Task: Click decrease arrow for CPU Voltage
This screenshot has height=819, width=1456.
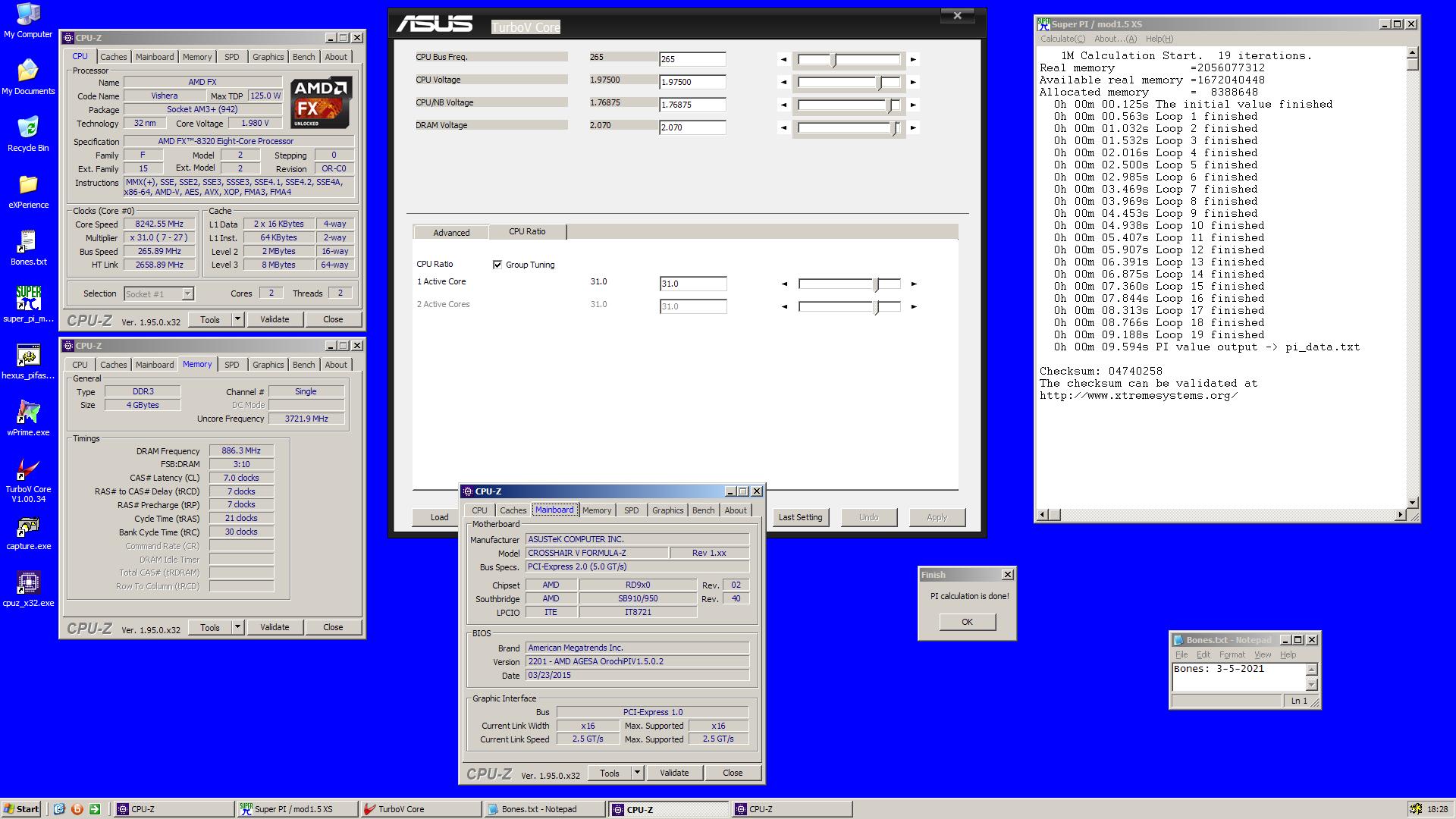Action: click(784, 82)
